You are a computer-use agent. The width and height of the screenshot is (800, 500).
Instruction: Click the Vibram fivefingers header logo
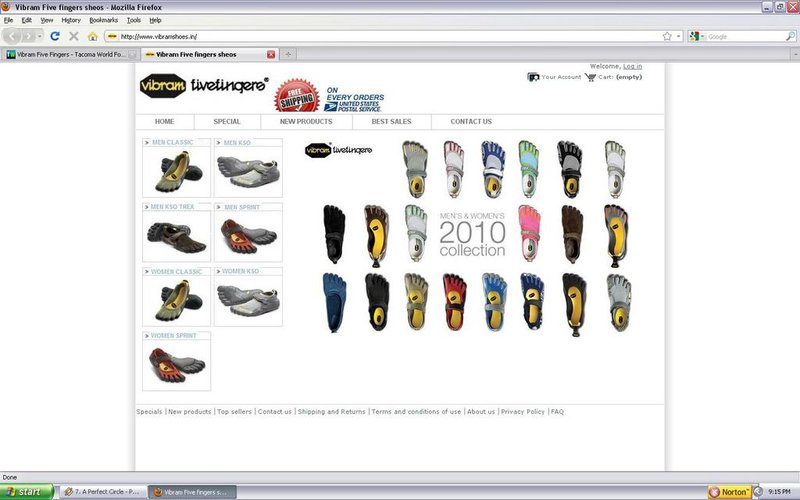(x=204, y=86)
